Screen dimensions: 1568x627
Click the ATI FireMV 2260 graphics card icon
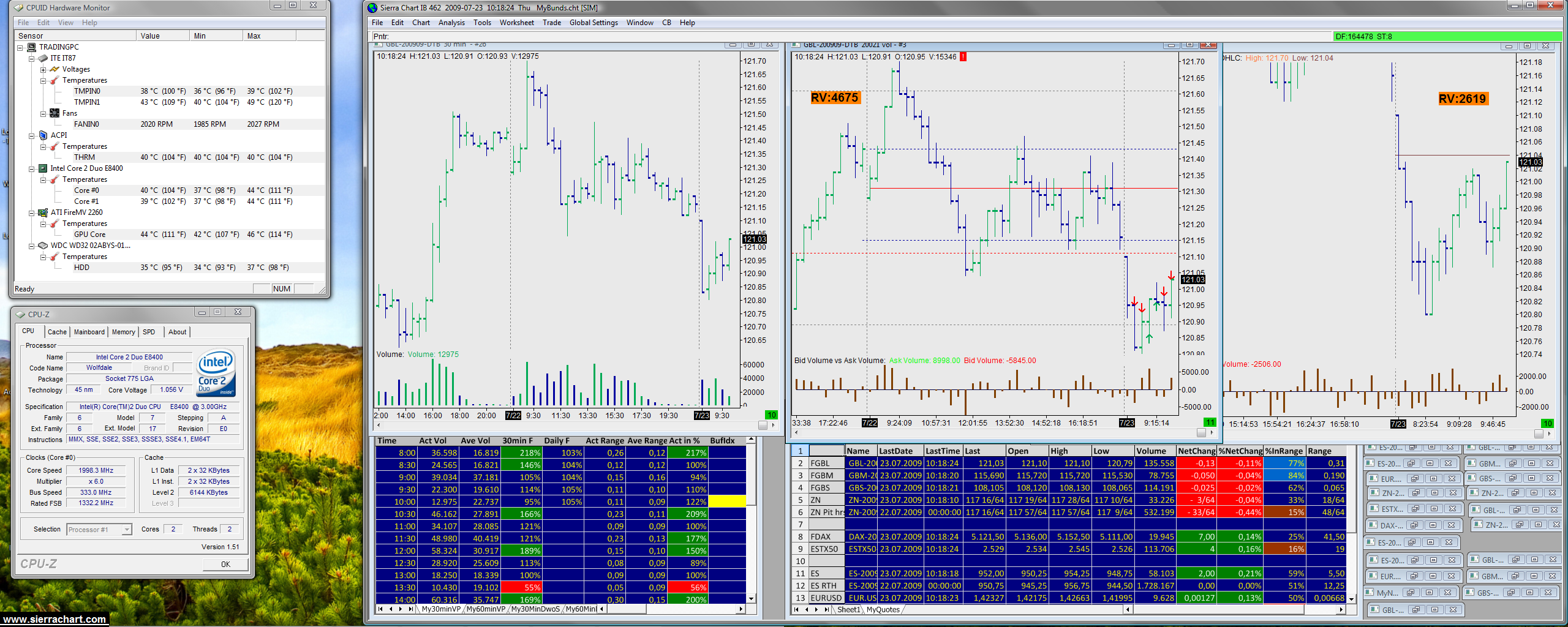43,212
